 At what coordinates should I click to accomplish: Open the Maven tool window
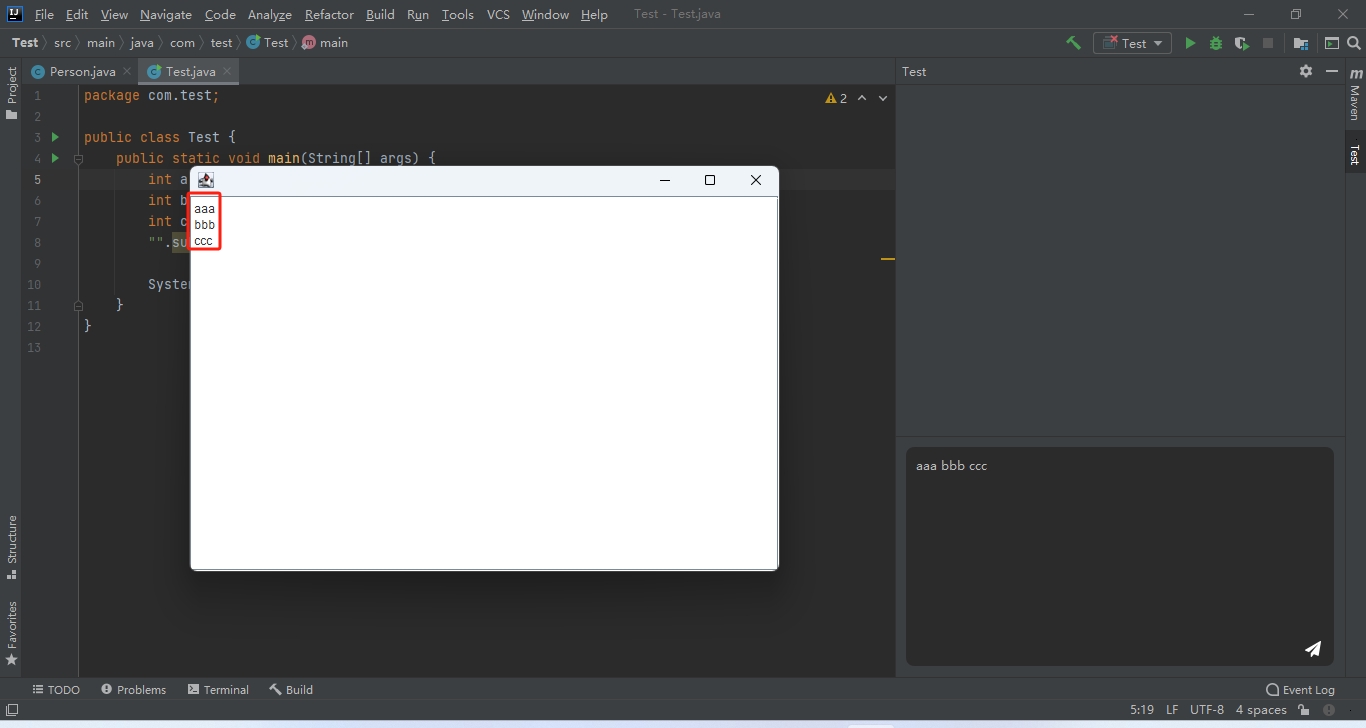[x=1355, y=94]
